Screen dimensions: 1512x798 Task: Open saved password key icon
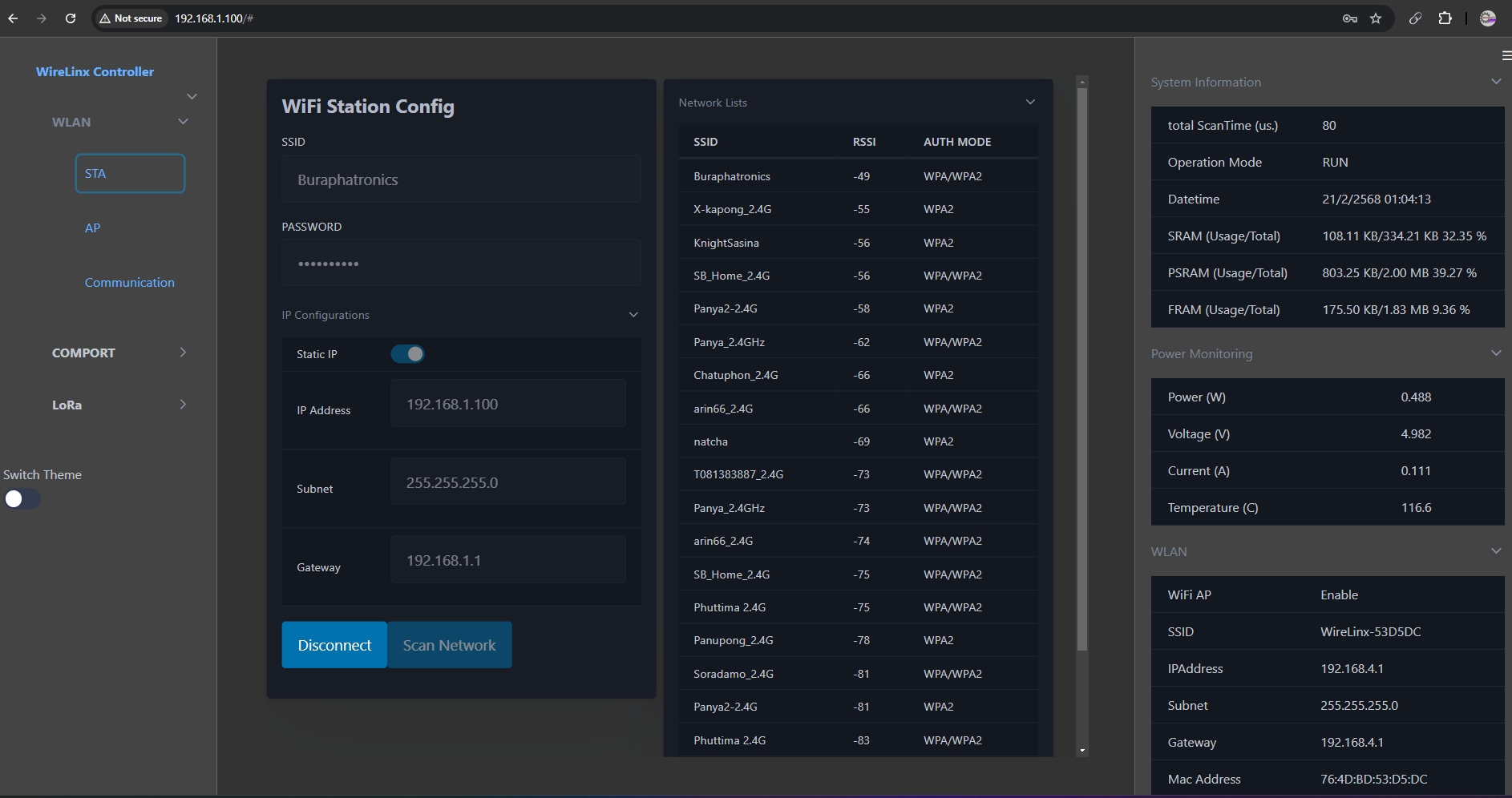coord(1350,18)
